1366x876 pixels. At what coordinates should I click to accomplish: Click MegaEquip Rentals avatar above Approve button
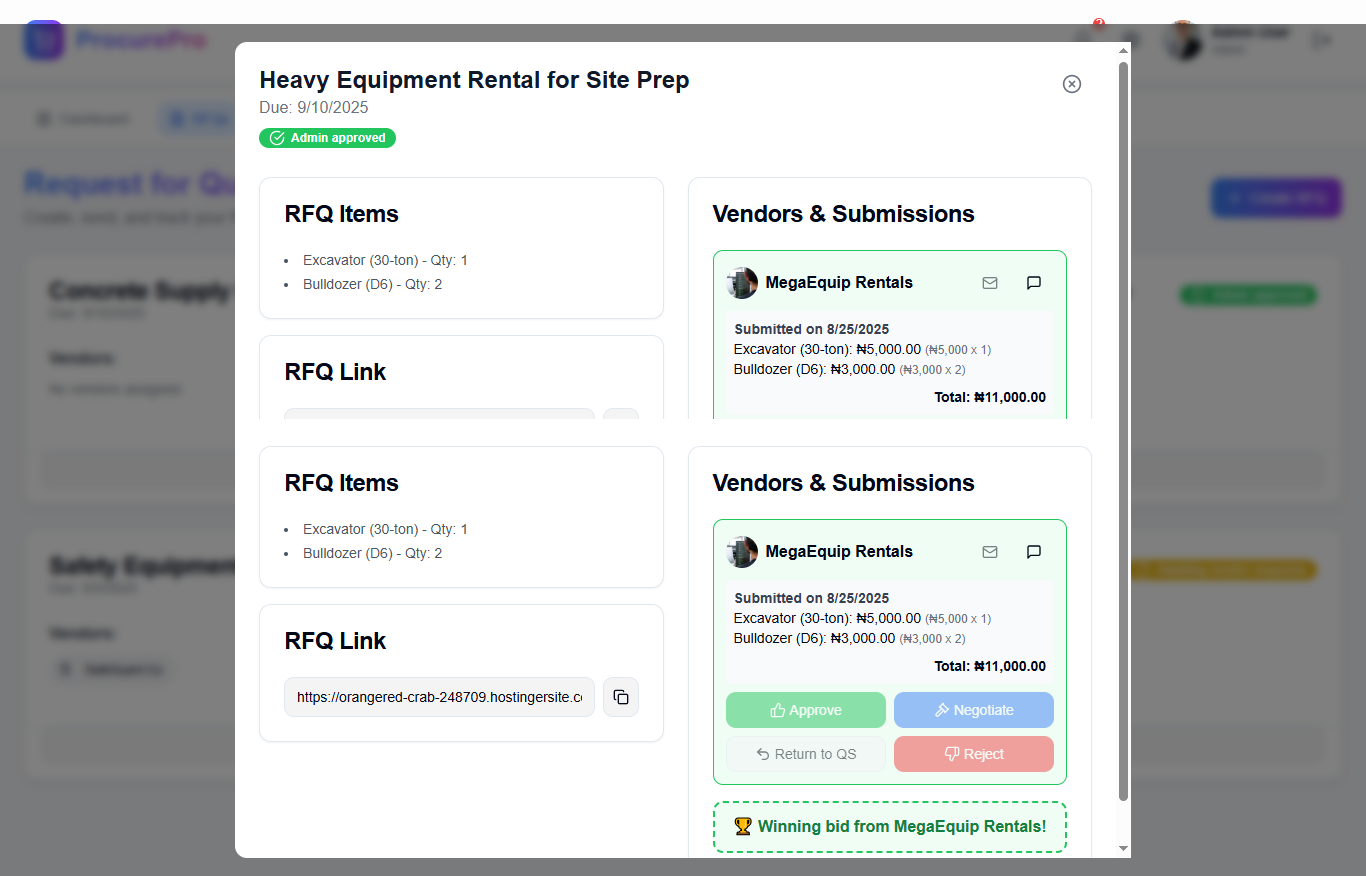(742, 552)
